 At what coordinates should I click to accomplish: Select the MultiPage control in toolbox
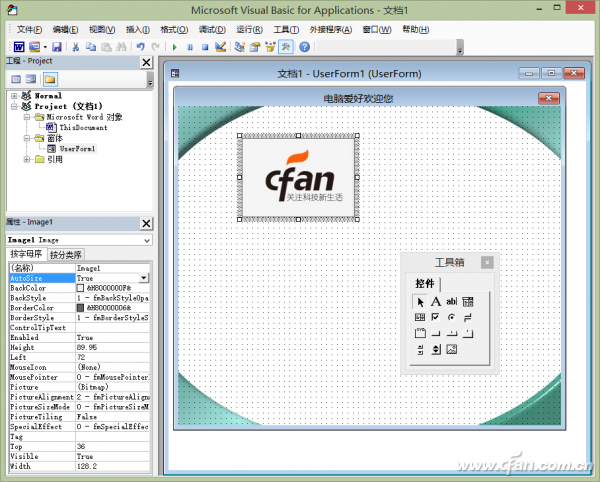click(468, 333)
